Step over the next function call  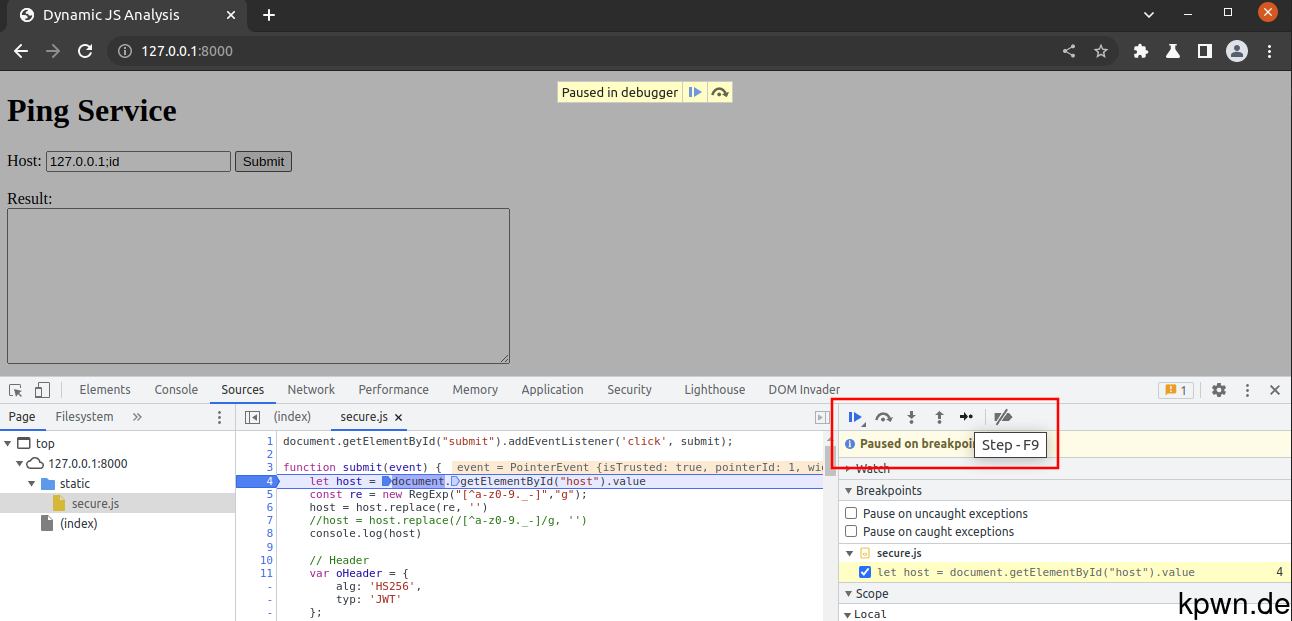(883, 417)
